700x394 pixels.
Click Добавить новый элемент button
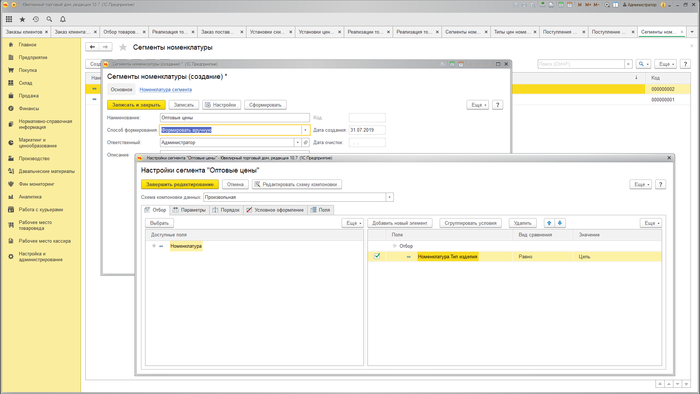[x=400, y=223]
